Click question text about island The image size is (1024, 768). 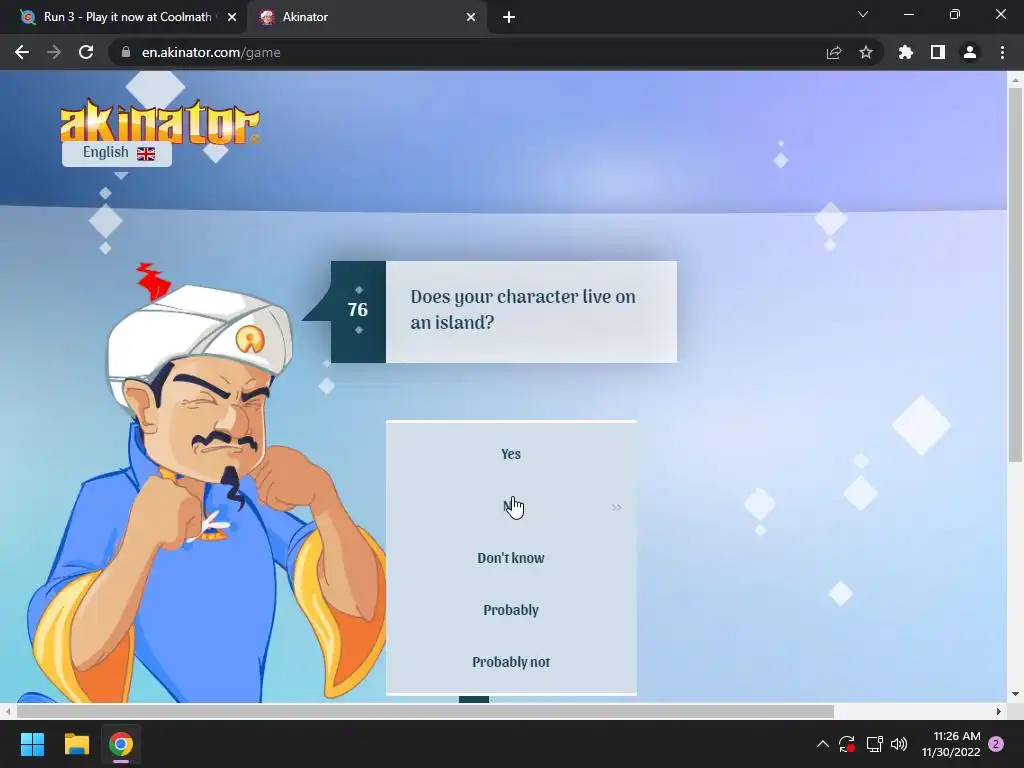[x=522, y=310]
